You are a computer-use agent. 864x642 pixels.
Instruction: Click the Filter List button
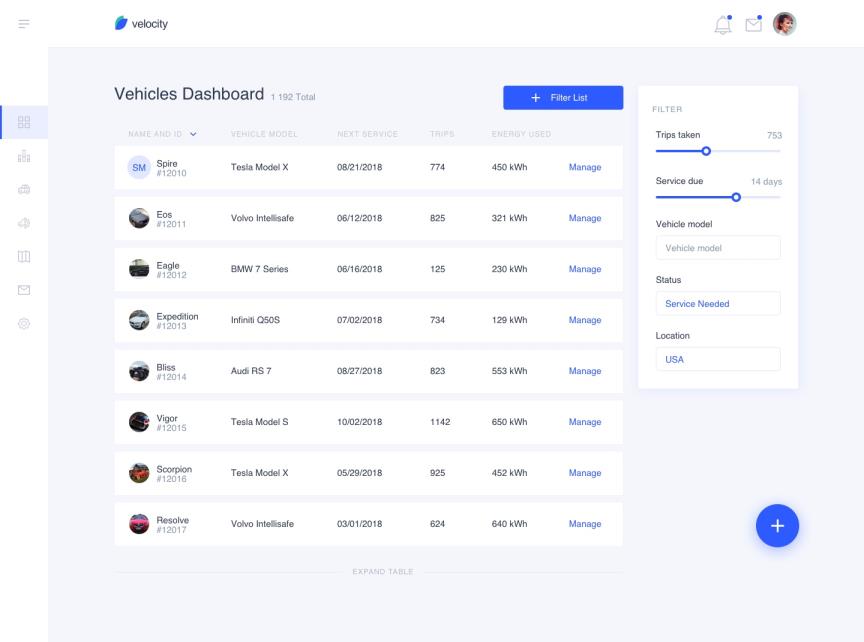pos(562,97)
